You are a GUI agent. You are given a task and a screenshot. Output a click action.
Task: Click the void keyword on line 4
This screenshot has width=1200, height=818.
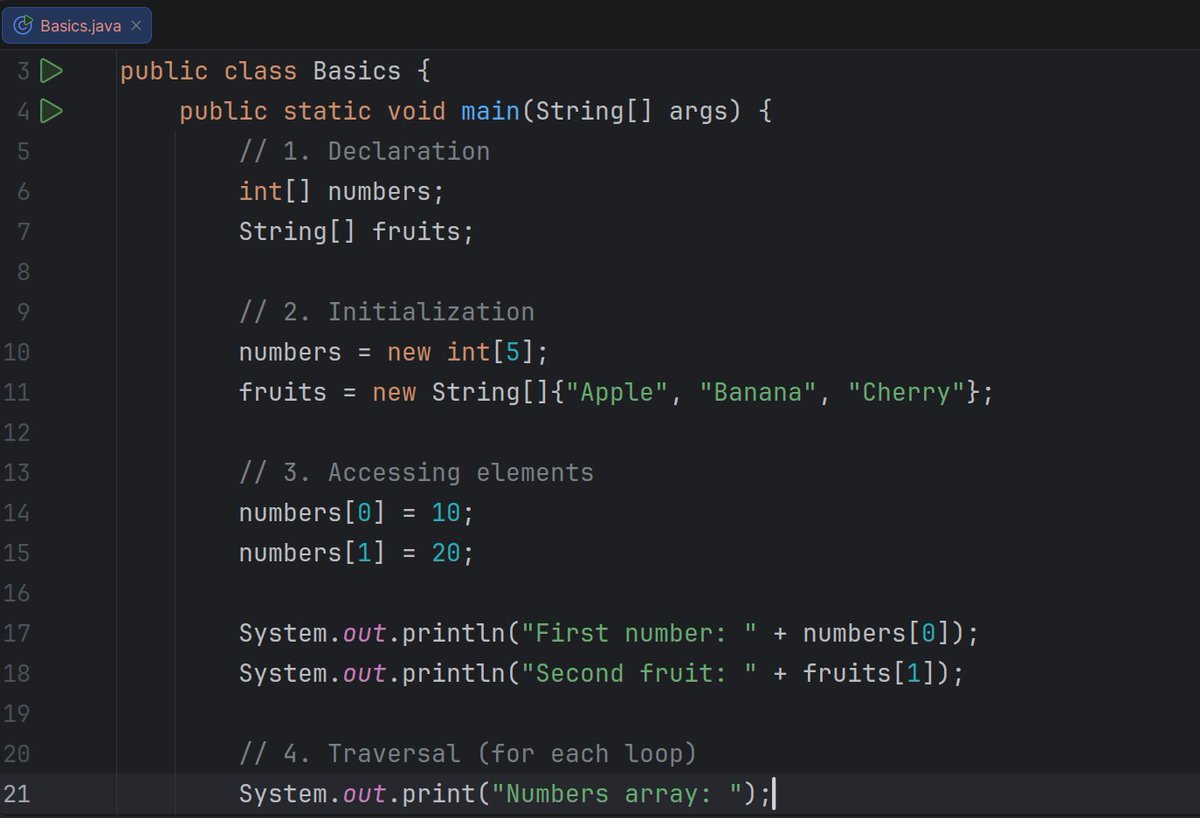tap(416, 112)
